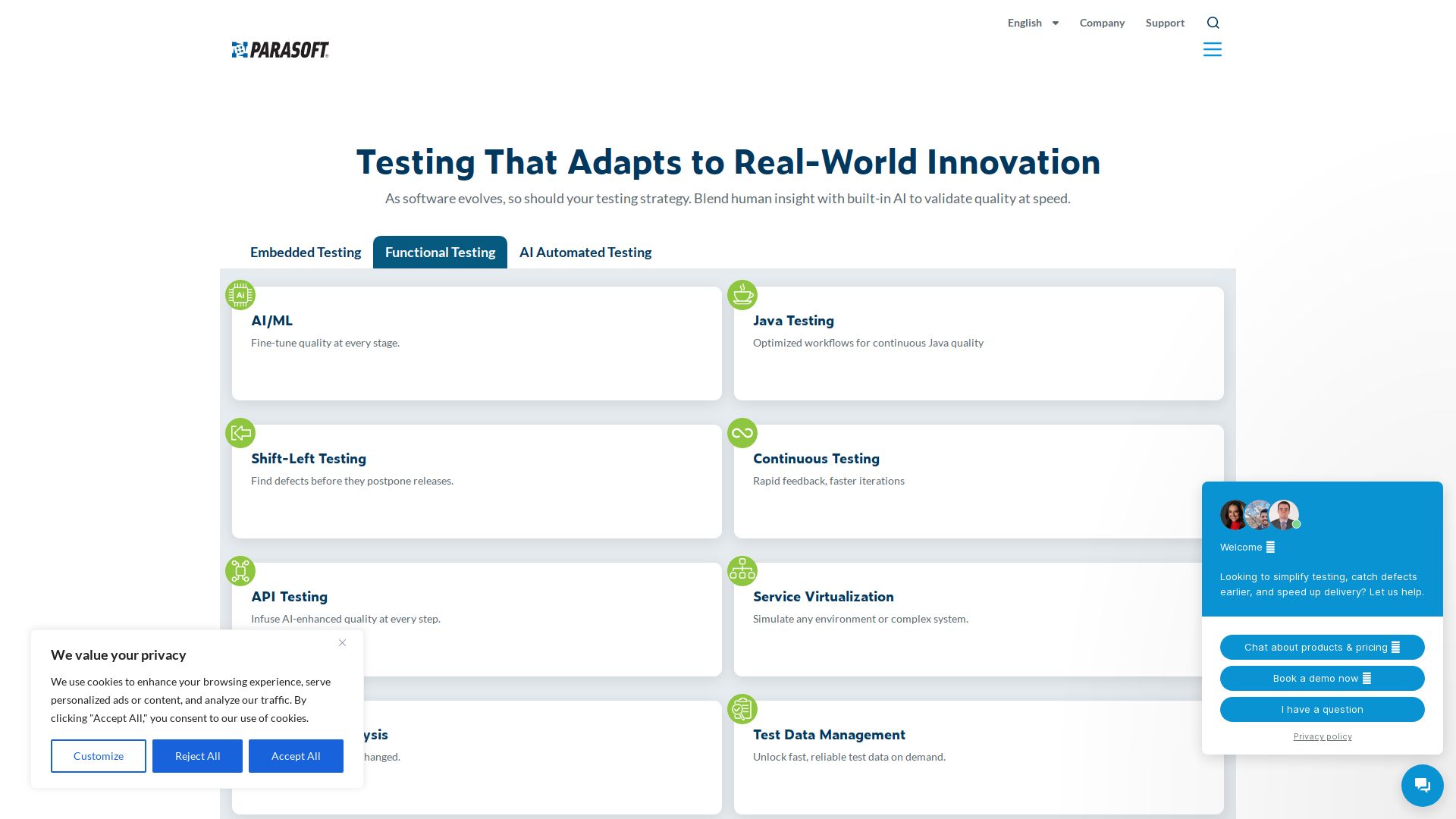Click the Service Virtualization hierarchy icon
Image resolution: width=1456 pixels, height=819 pixels.
(742, 571)
